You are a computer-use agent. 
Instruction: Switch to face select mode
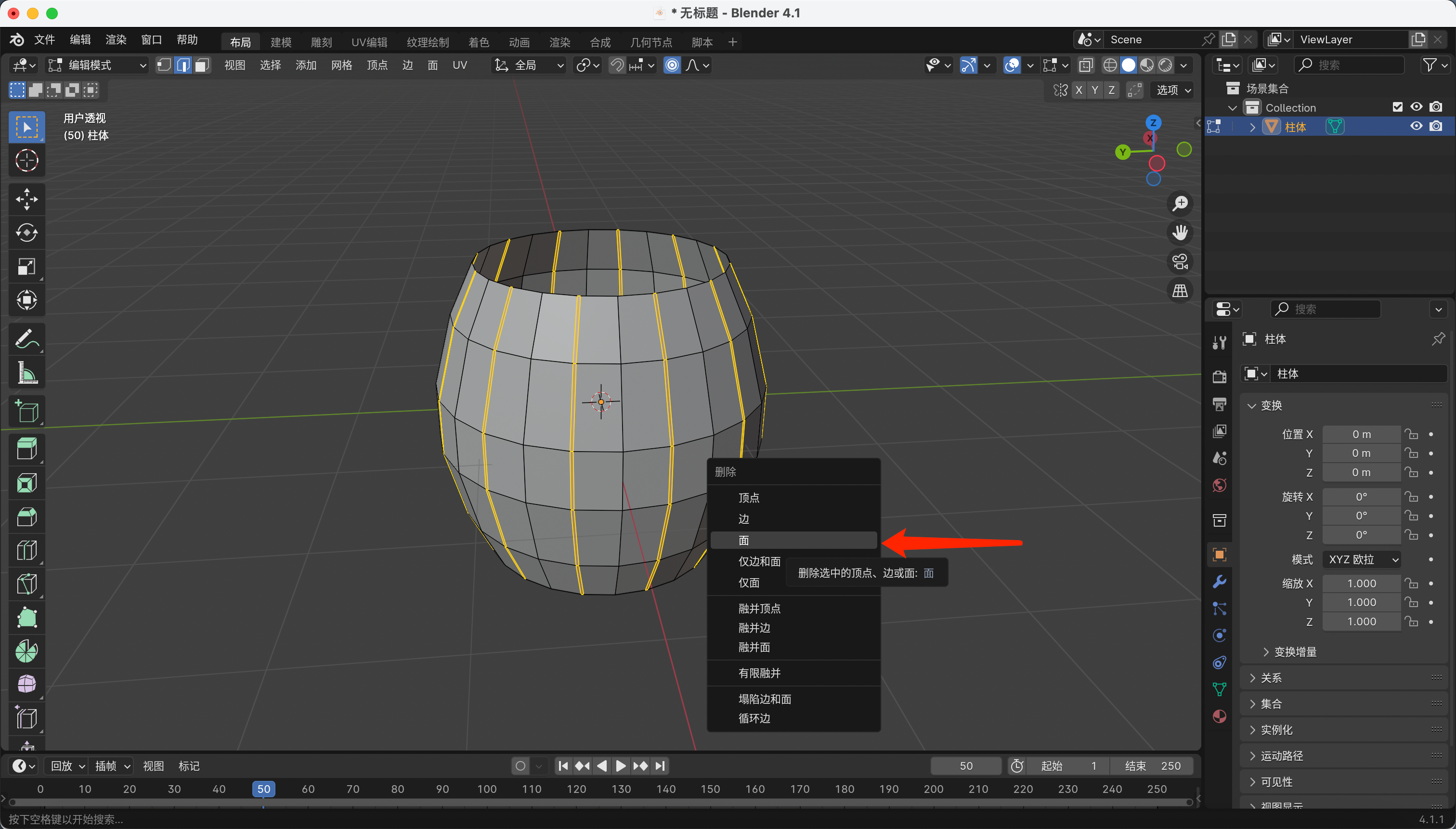coord(202,65)
